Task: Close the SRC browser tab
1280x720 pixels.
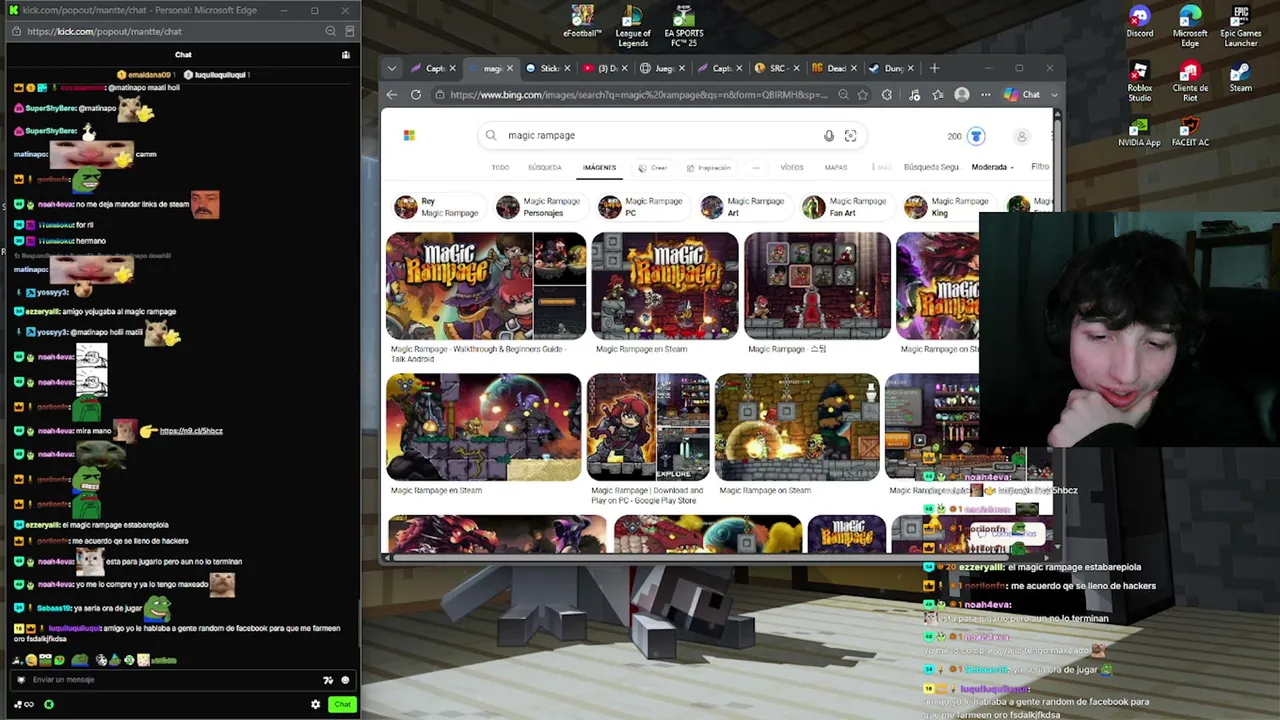Action: pos(797,68)
